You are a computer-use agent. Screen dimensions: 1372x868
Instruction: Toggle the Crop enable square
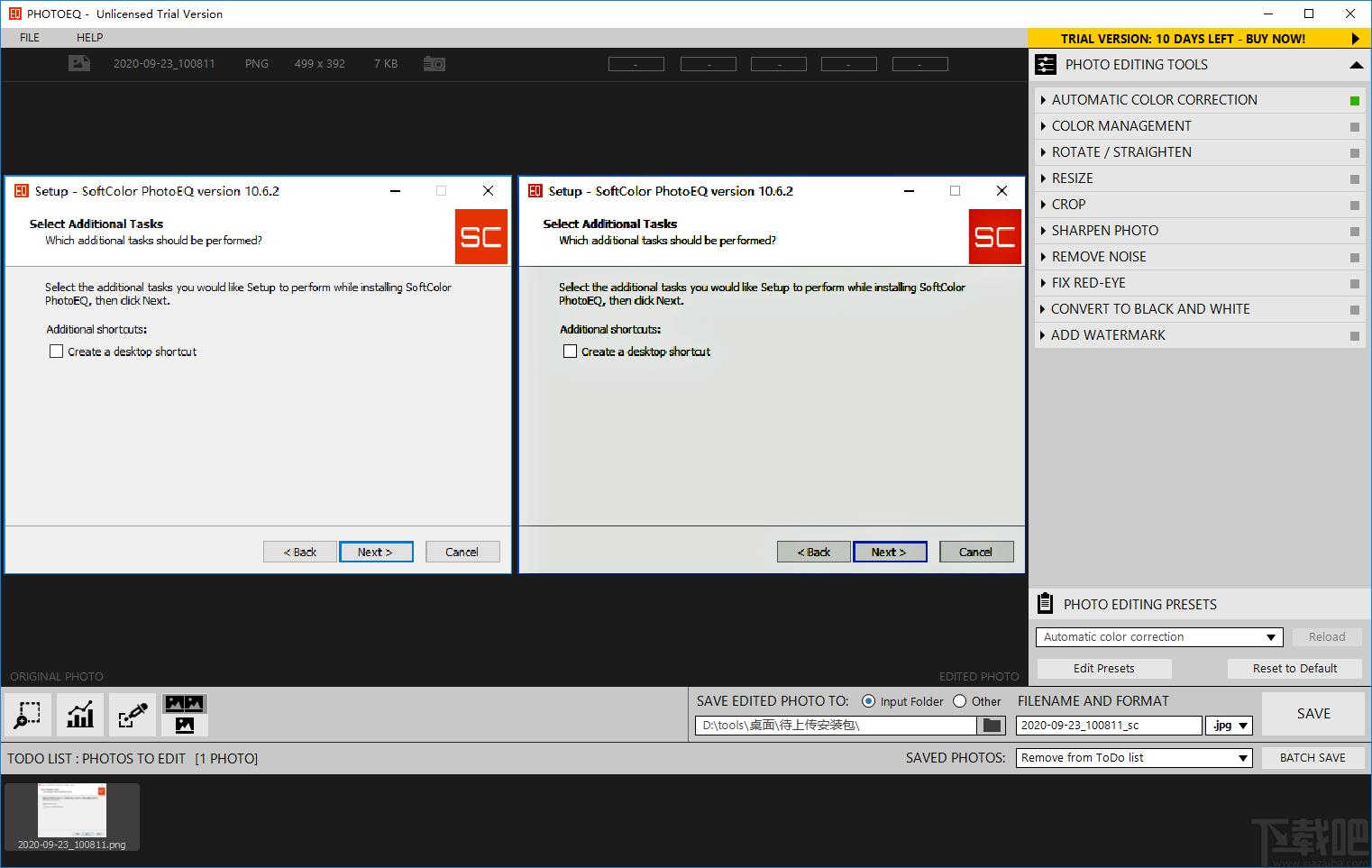coord(1355,206)
